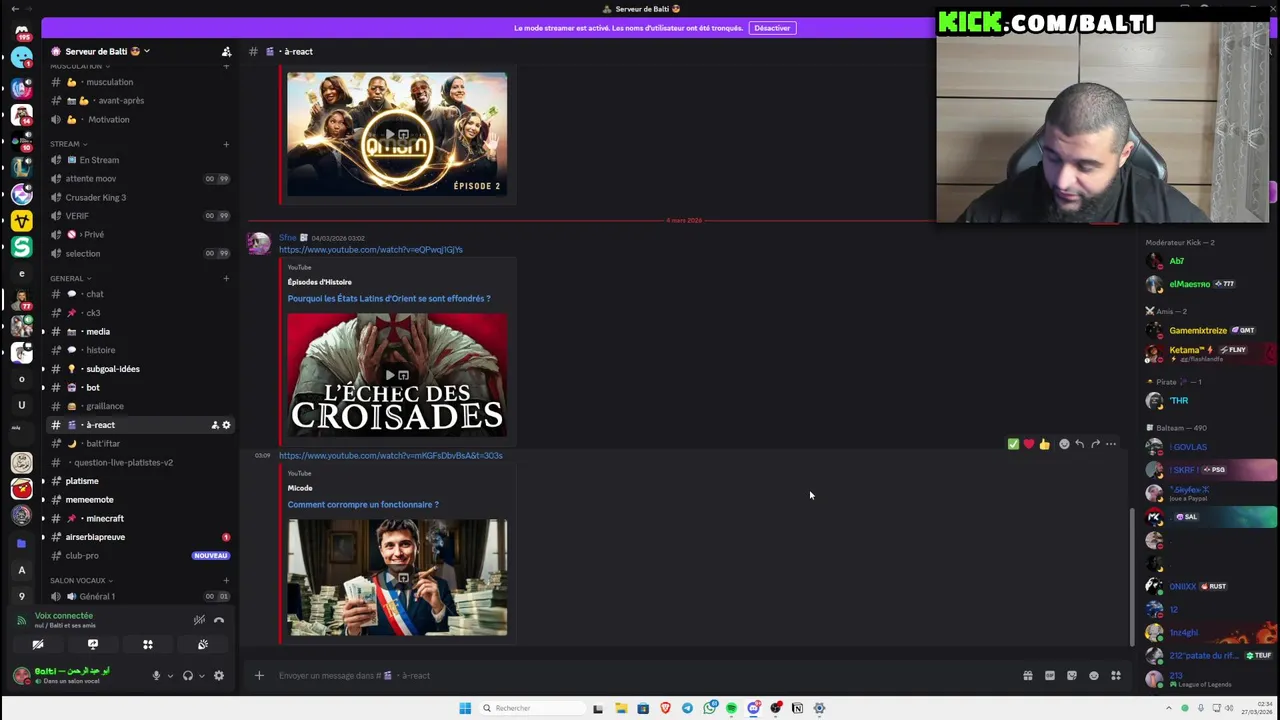
Task: Click the chat scrollbar thumb
Action: pos(1132,575)
